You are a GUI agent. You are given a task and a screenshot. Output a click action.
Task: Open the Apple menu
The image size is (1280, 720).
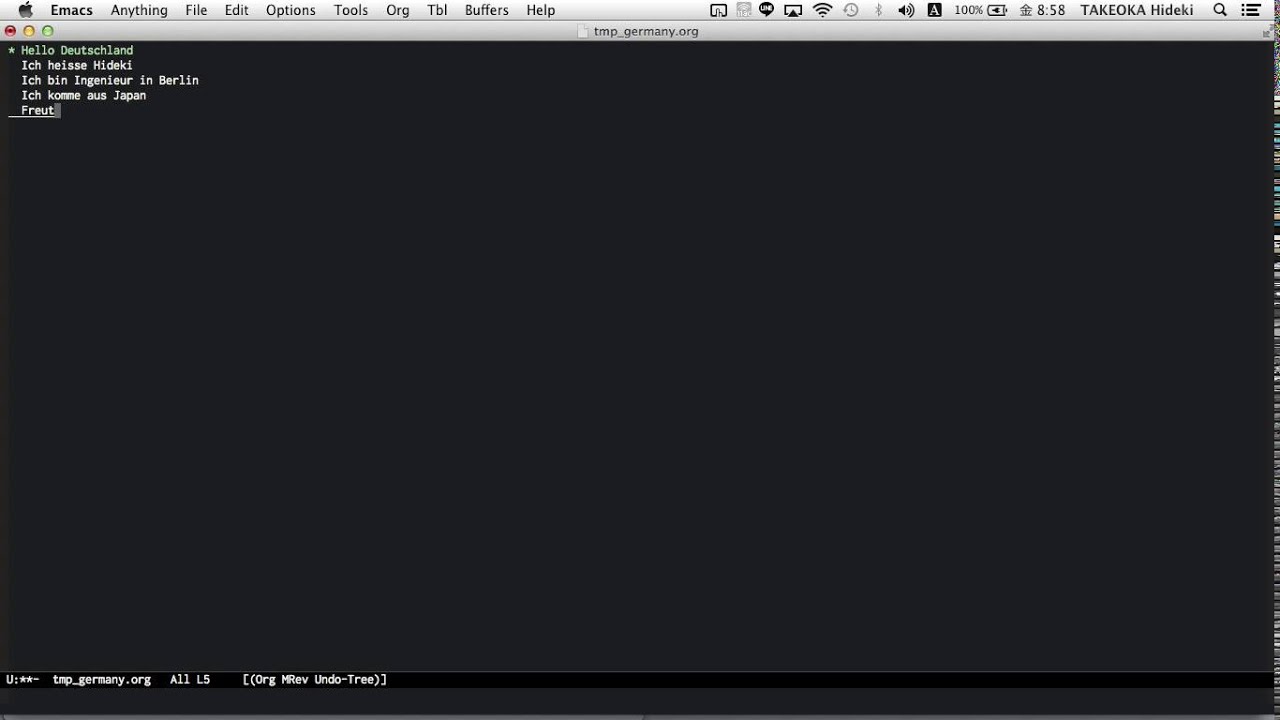click(26, 10)
